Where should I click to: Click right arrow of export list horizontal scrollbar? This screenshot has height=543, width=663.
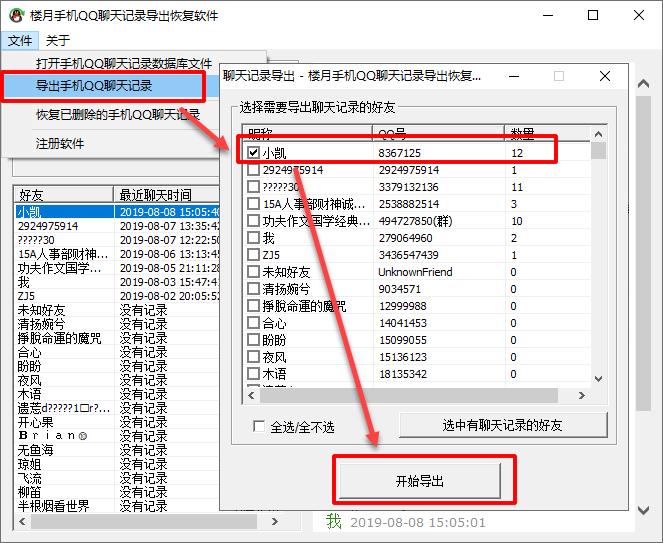click(x=582, y=395)
